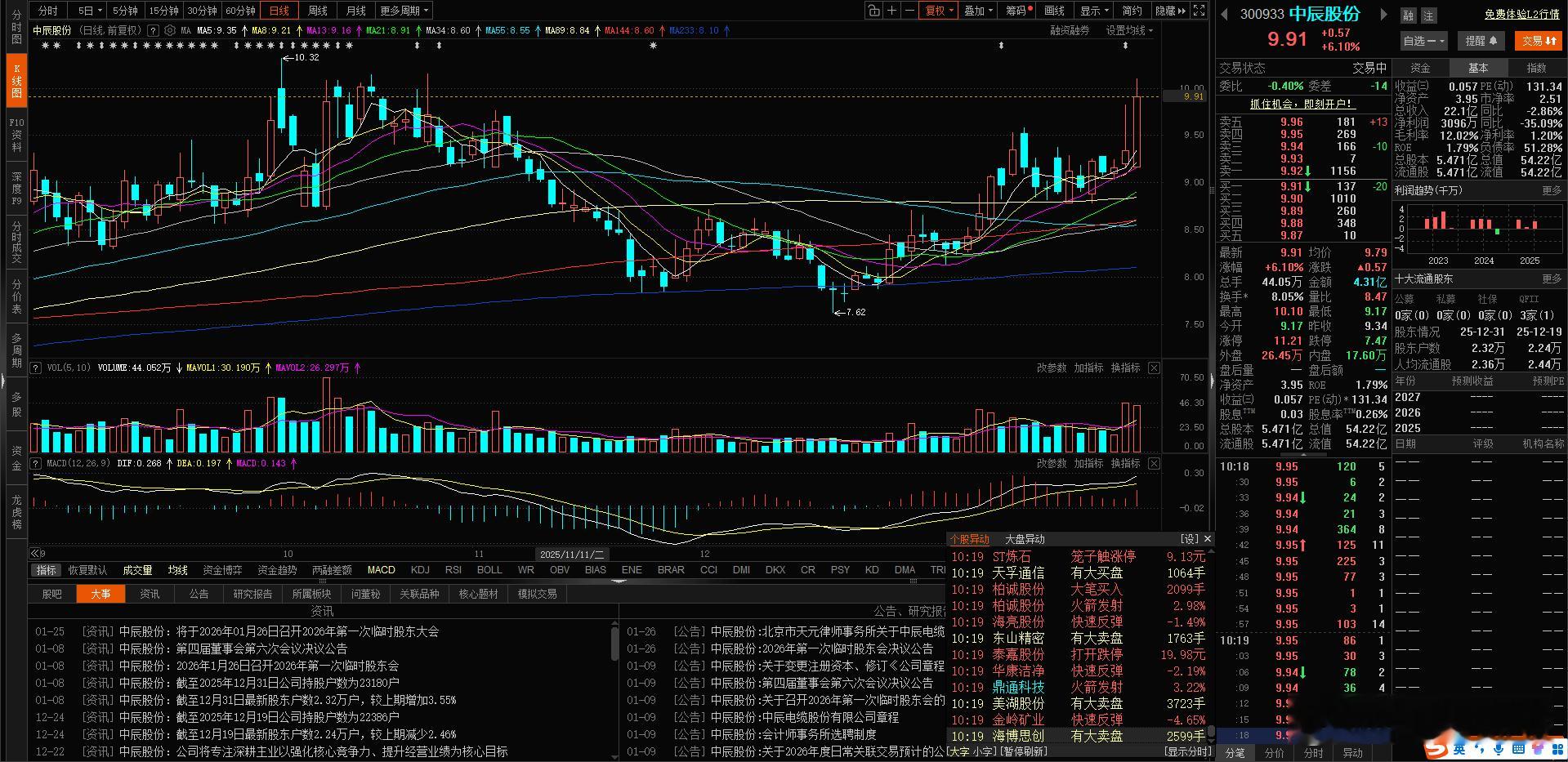Close the MACD indicator panel
Screen dimensions: 1568x762
coord(1154,464)
